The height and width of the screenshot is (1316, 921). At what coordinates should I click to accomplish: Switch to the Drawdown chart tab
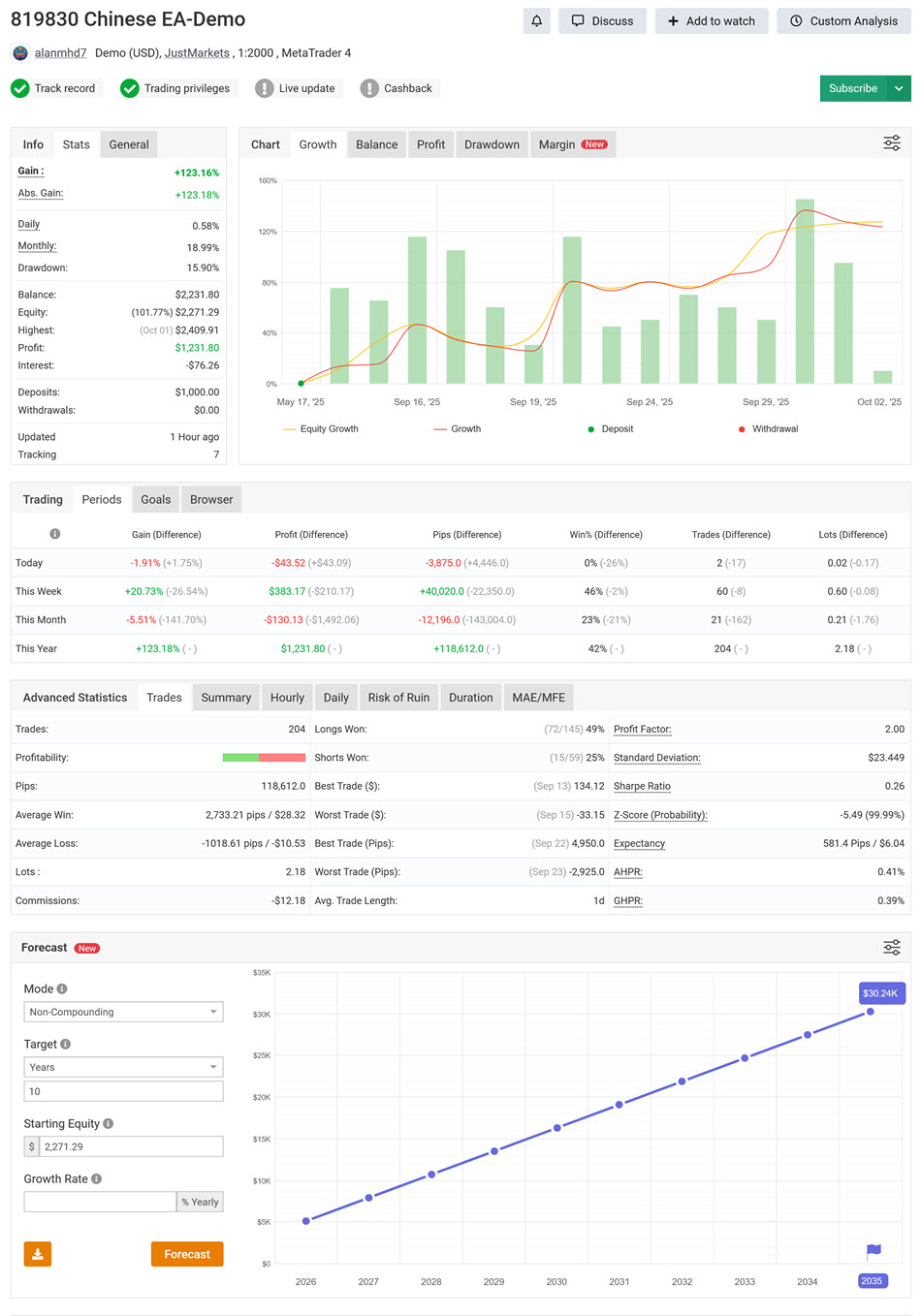click(492, 144)
